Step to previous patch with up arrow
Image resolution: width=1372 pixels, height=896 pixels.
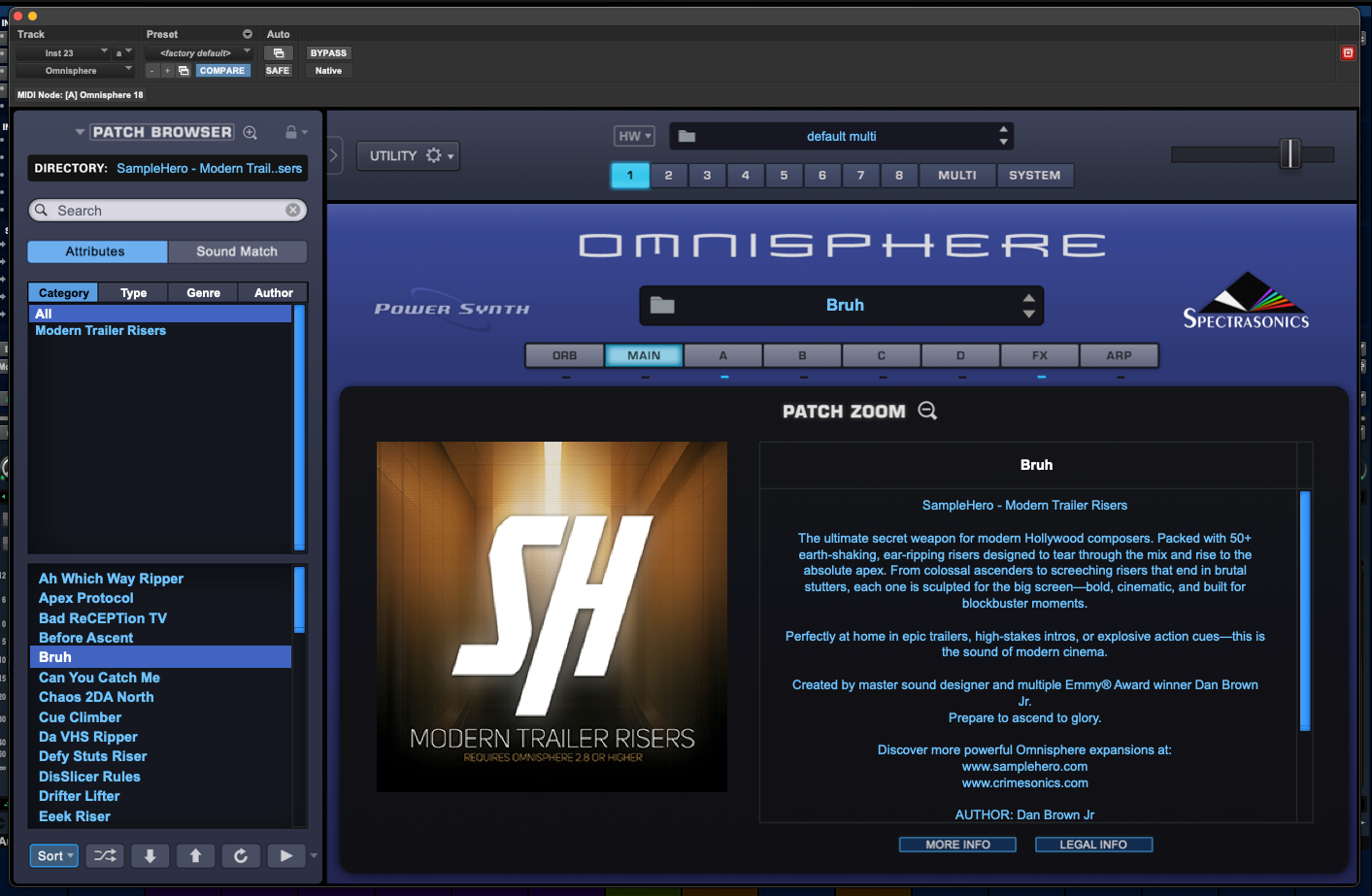pyautogui.click(x=195, y=855)
